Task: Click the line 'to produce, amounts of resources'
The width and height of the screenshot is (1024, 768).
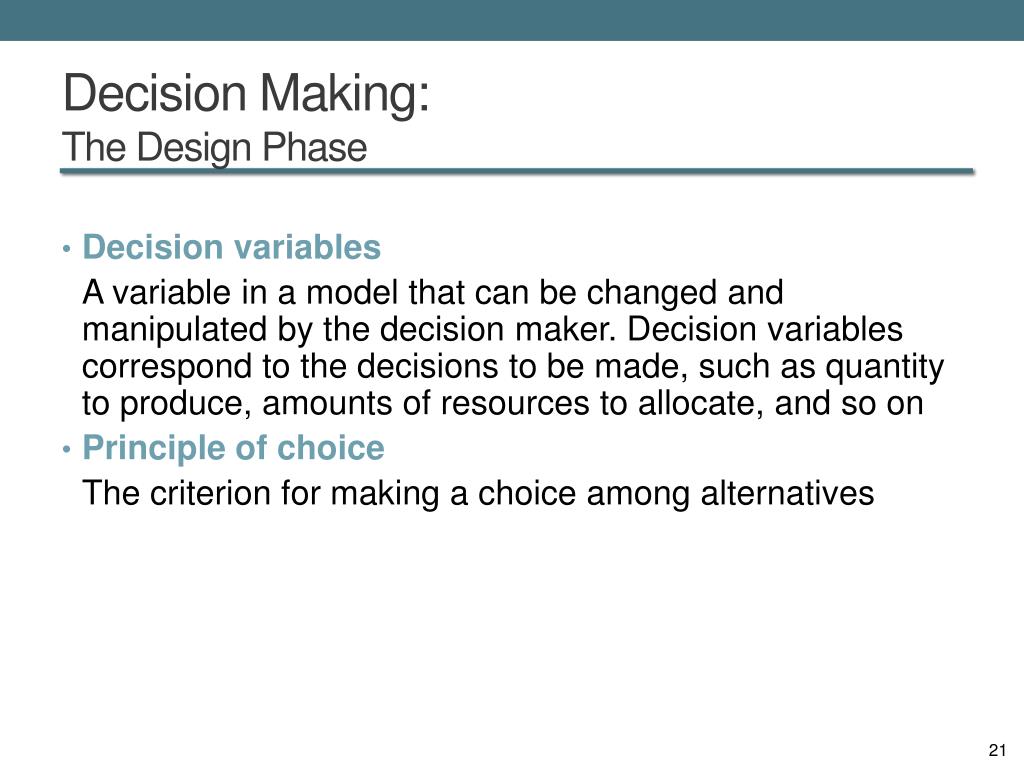Action: pyautogui.click(x=502, y=404)
